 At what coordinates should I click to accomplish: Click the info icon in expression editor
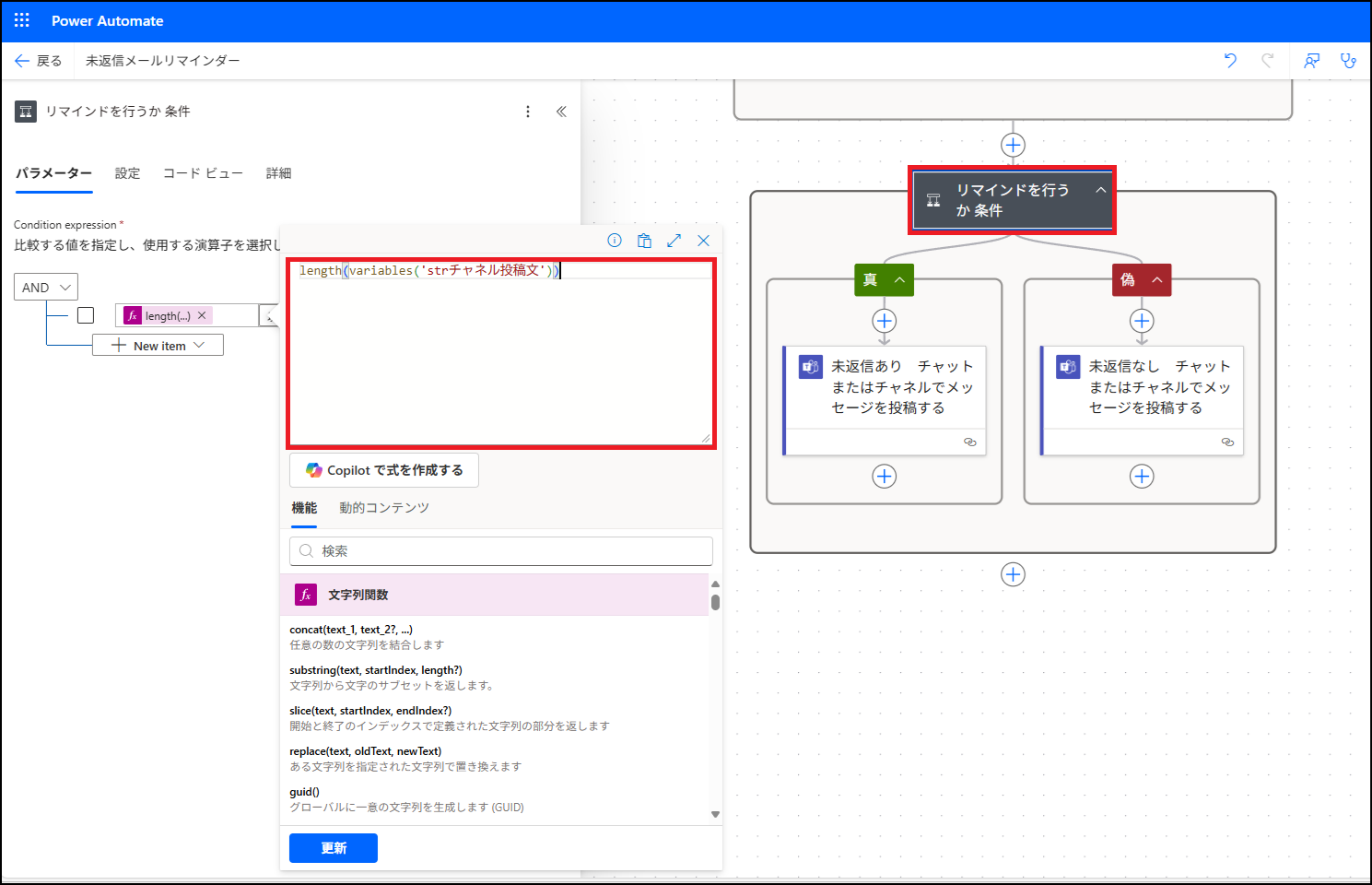click(615, 241)
